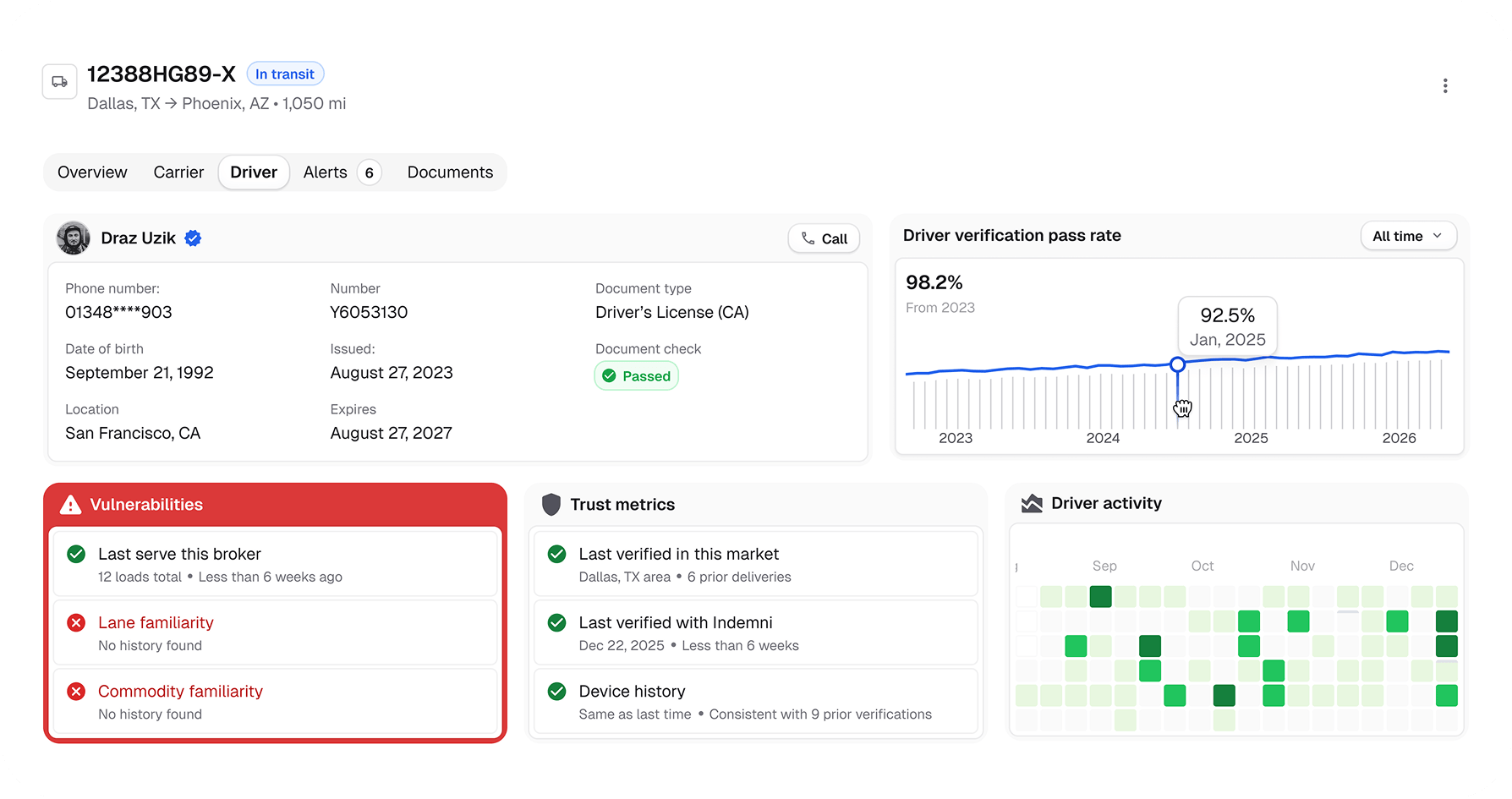Click the 2023 label on chart axis
Viewport: 1512px width, 799px height.
956,438
